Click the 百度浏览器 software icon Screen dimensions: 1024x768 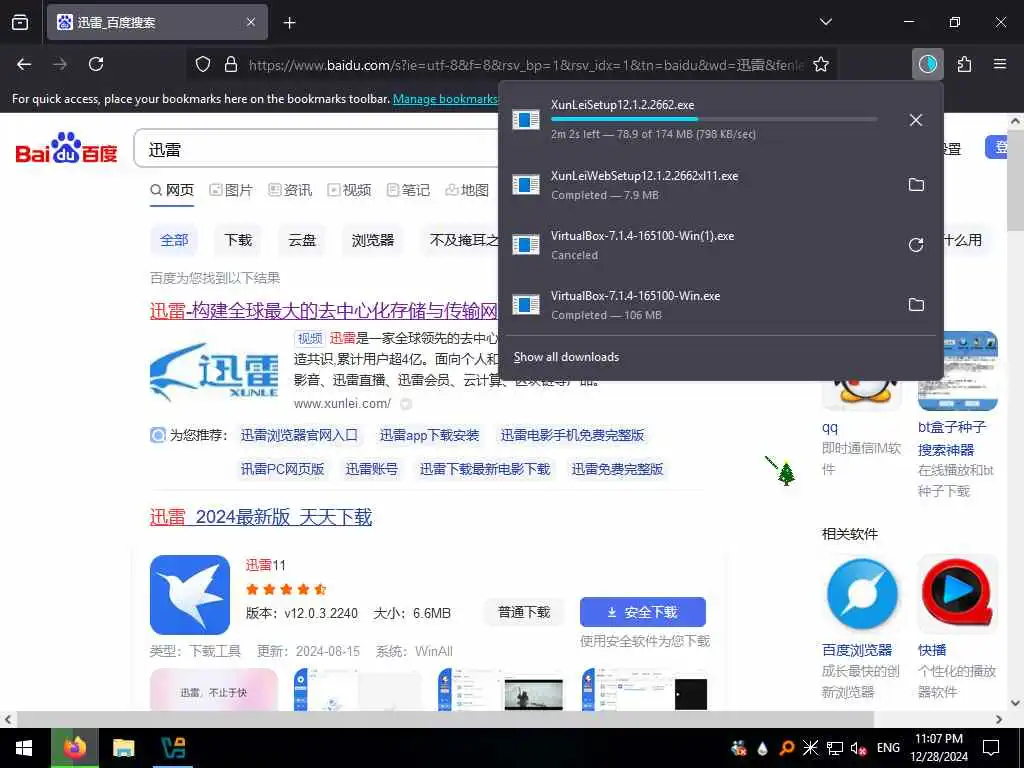(x=861, y=594)
